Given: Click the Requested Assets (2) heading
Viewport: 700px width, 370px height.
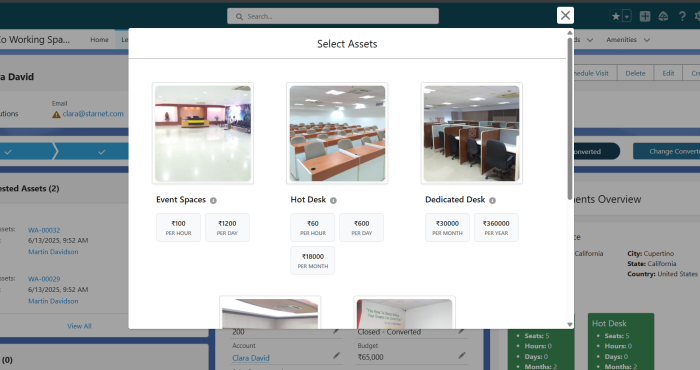Looking at the screenshot, I should pos(29,189).
